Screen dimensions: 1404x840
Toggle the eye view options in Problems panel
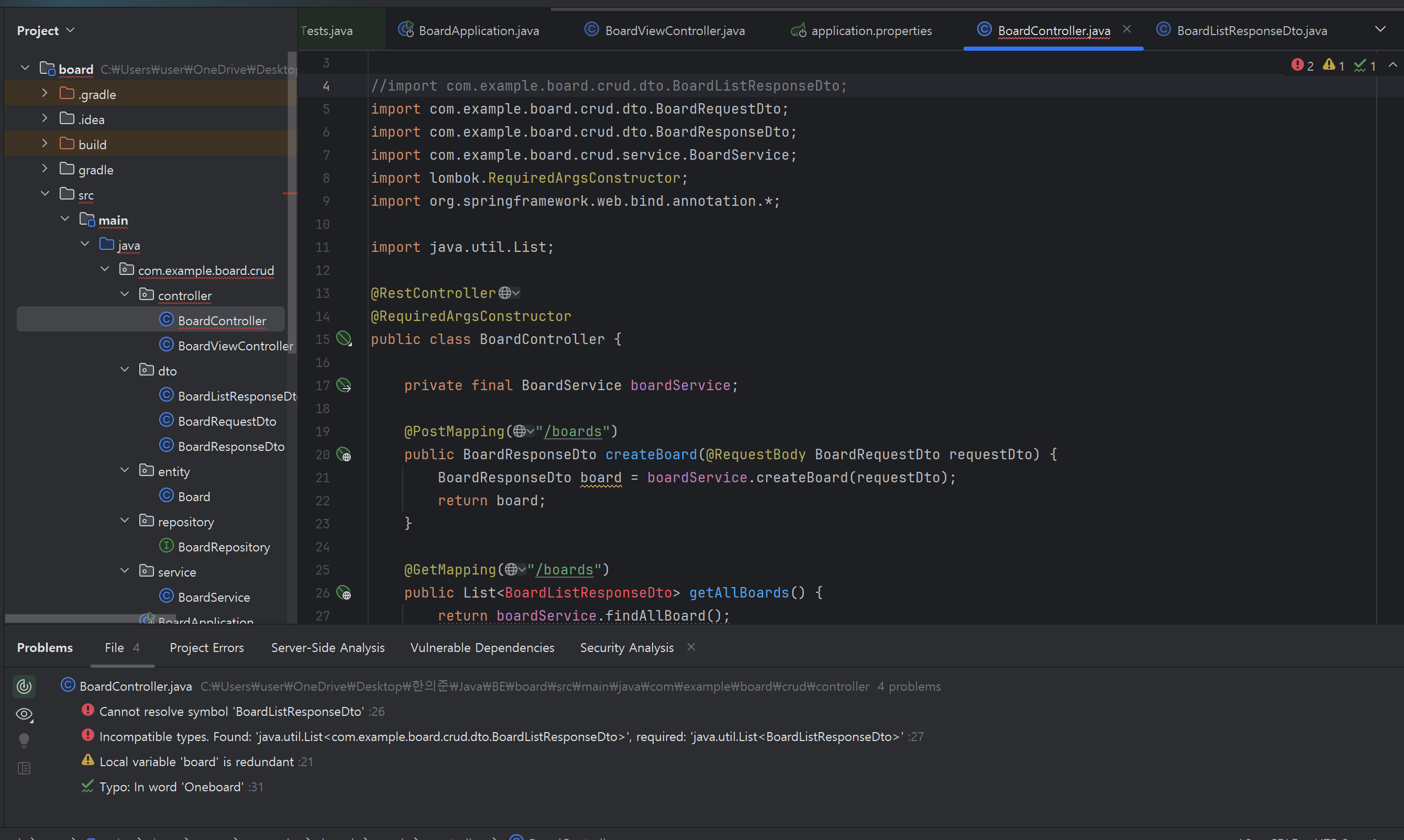pos(24,714)
